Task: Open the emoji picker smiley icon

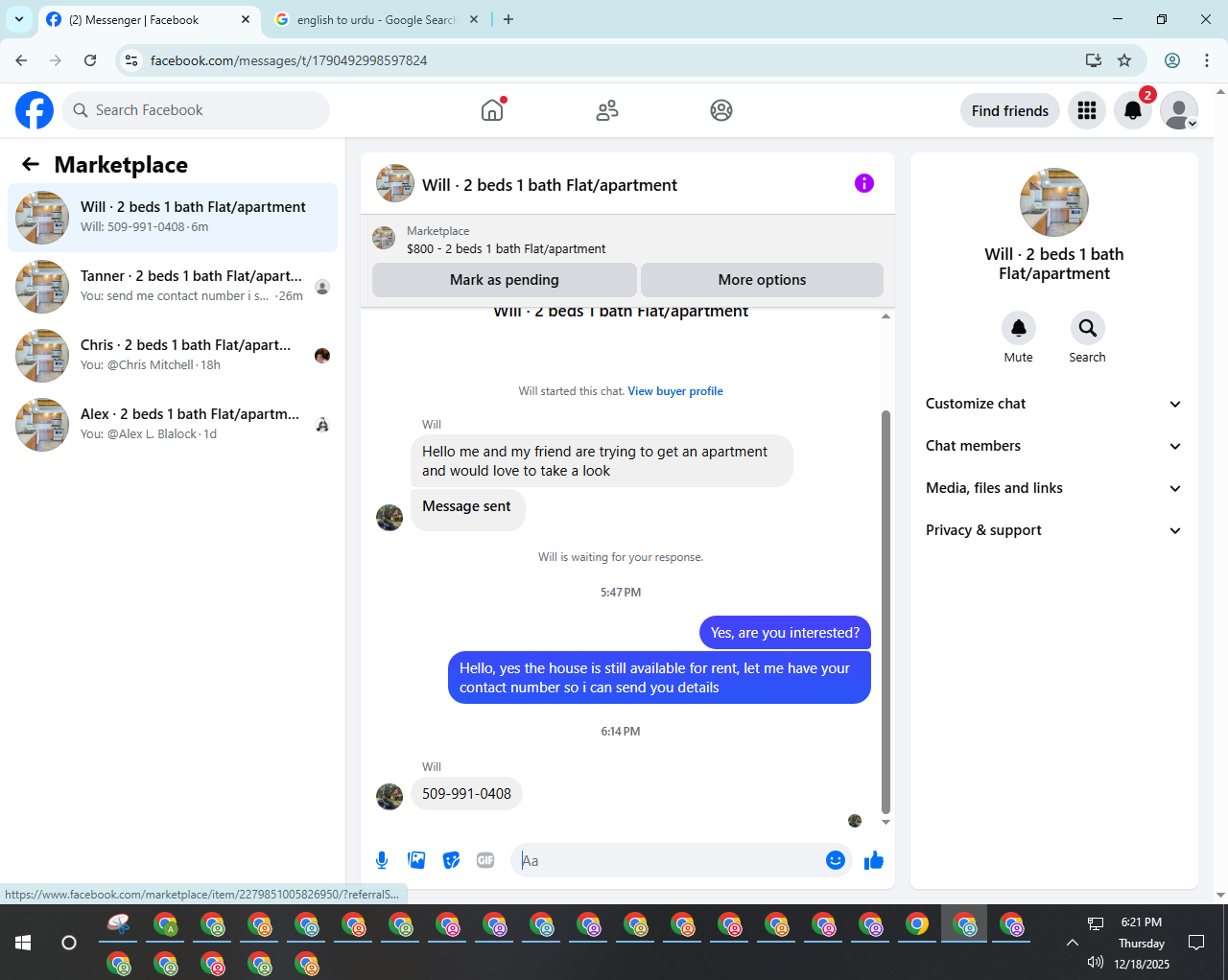Action: tap(836, 860)
